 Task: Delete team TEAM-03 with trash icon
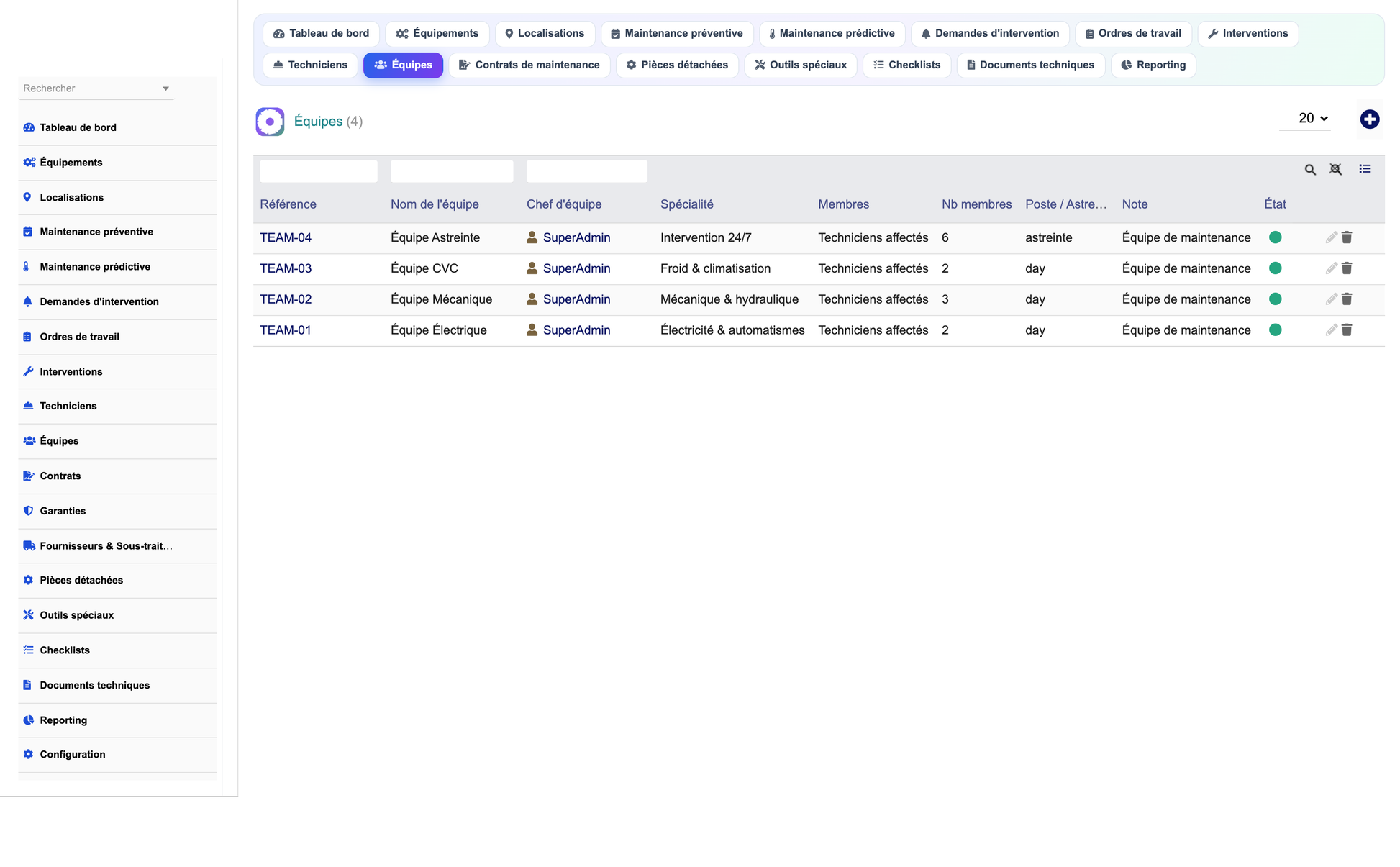1347,268
